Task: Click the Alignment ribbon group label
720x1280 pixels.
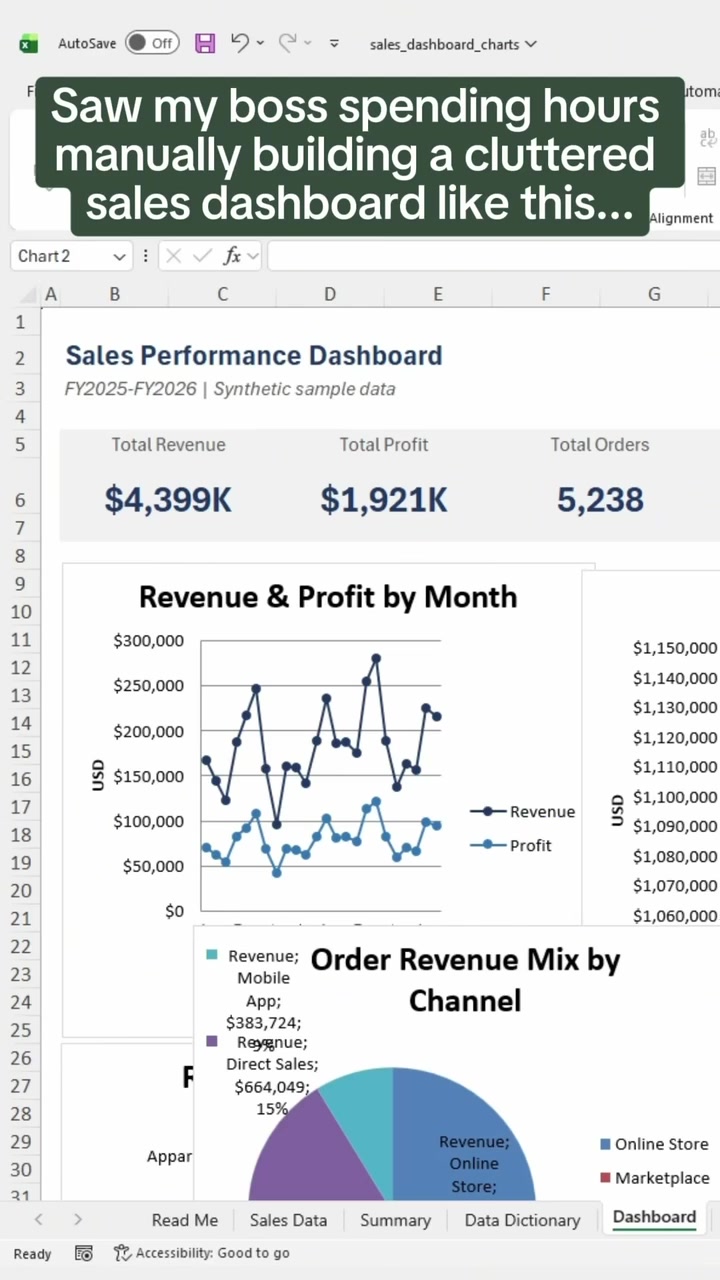Action: click(x=681, y=218)
